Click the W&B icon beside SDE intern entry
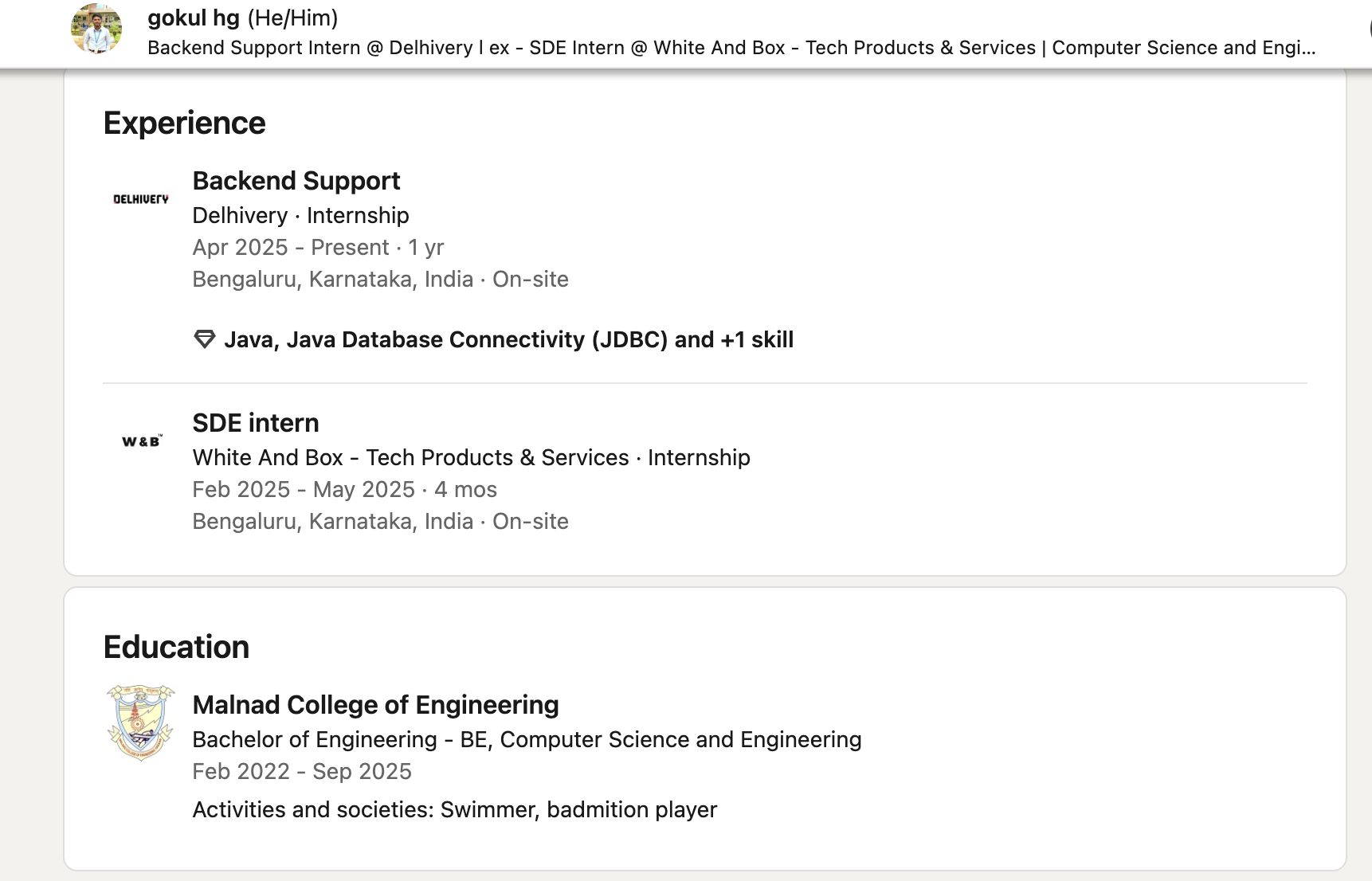This screenshot has width=1372, height=881. [x=140, y=439]
